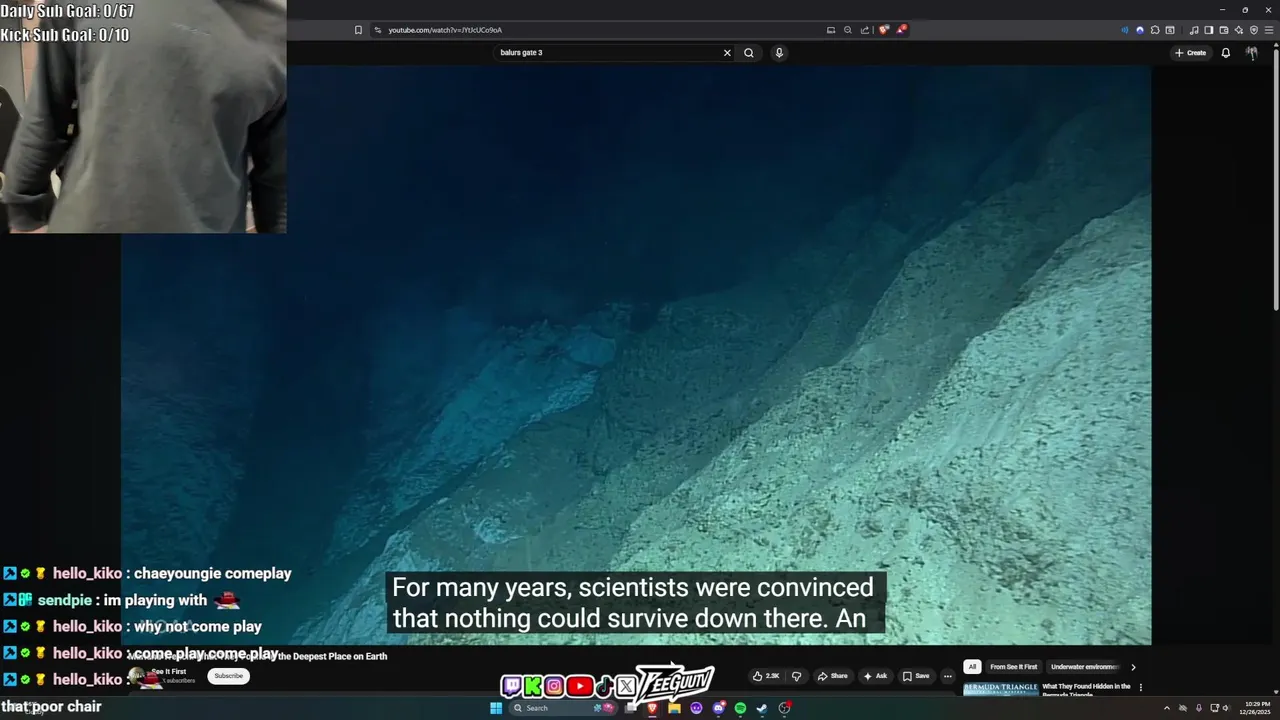
Task: Click the Instagram logo in overlay
Action: click(x=554, y=686)
